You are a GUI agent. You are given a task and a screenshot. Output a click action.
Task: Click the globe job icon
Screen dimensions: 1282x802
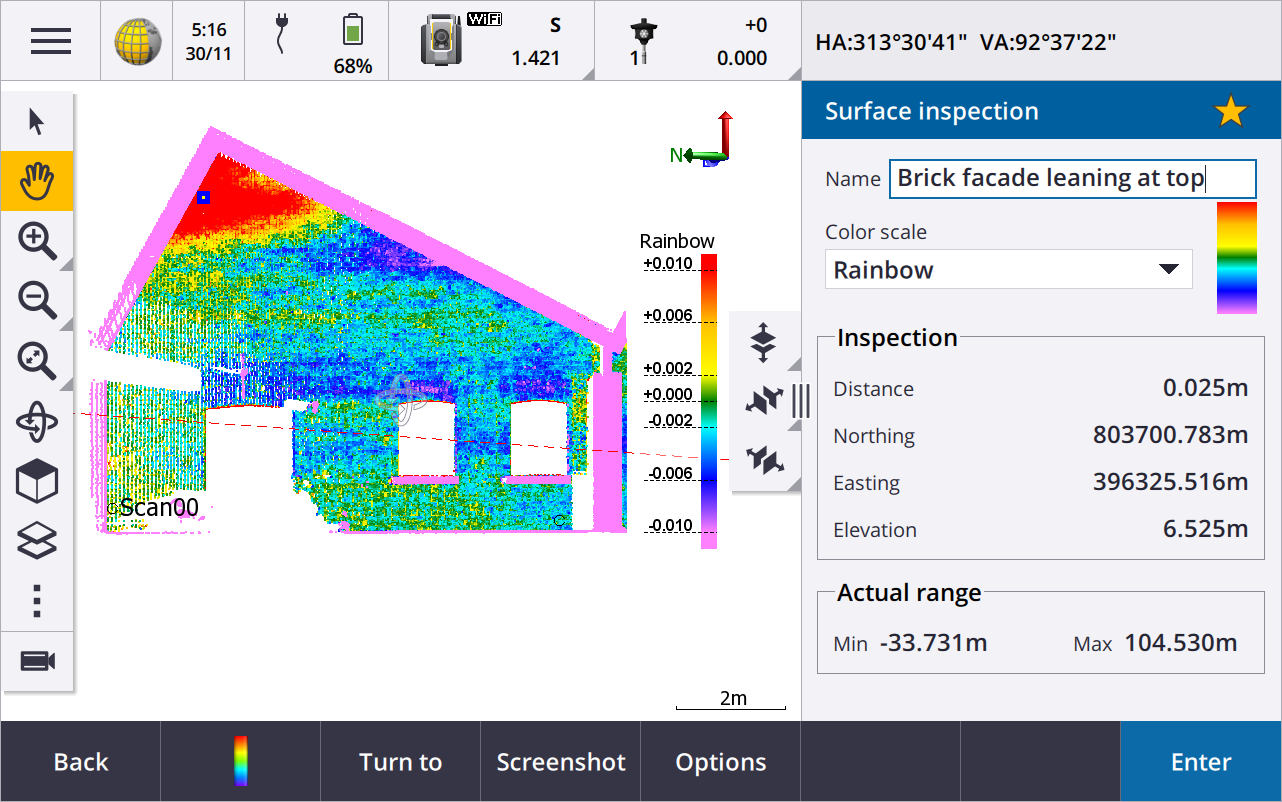[137, 41]
